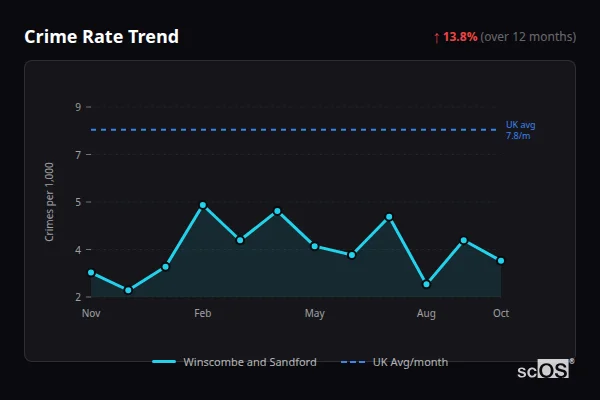Viewport: 600px width, 400px height.
Task: Click the red upward arrow icon
Action: coord(437,38)
